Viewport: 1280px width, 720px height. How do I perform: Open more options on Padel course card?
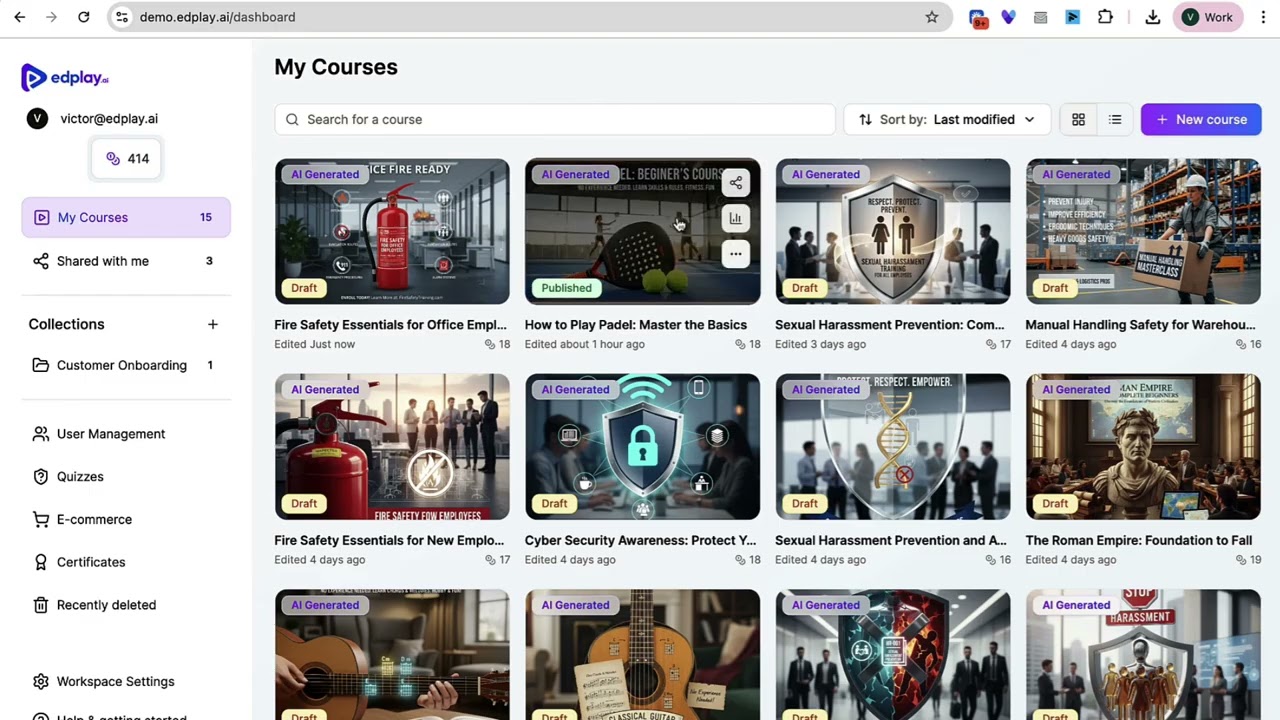click(x=736, y=254)
